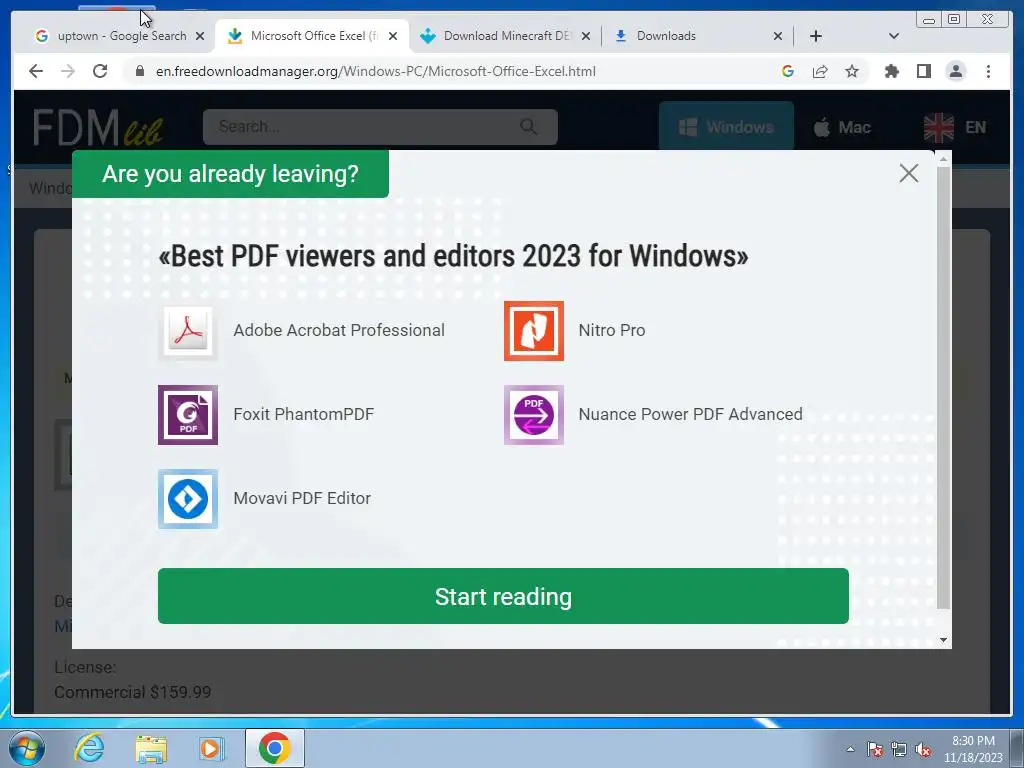1024x768 pixels.
Task: Go back to the previous page
Action: point(36,71)
